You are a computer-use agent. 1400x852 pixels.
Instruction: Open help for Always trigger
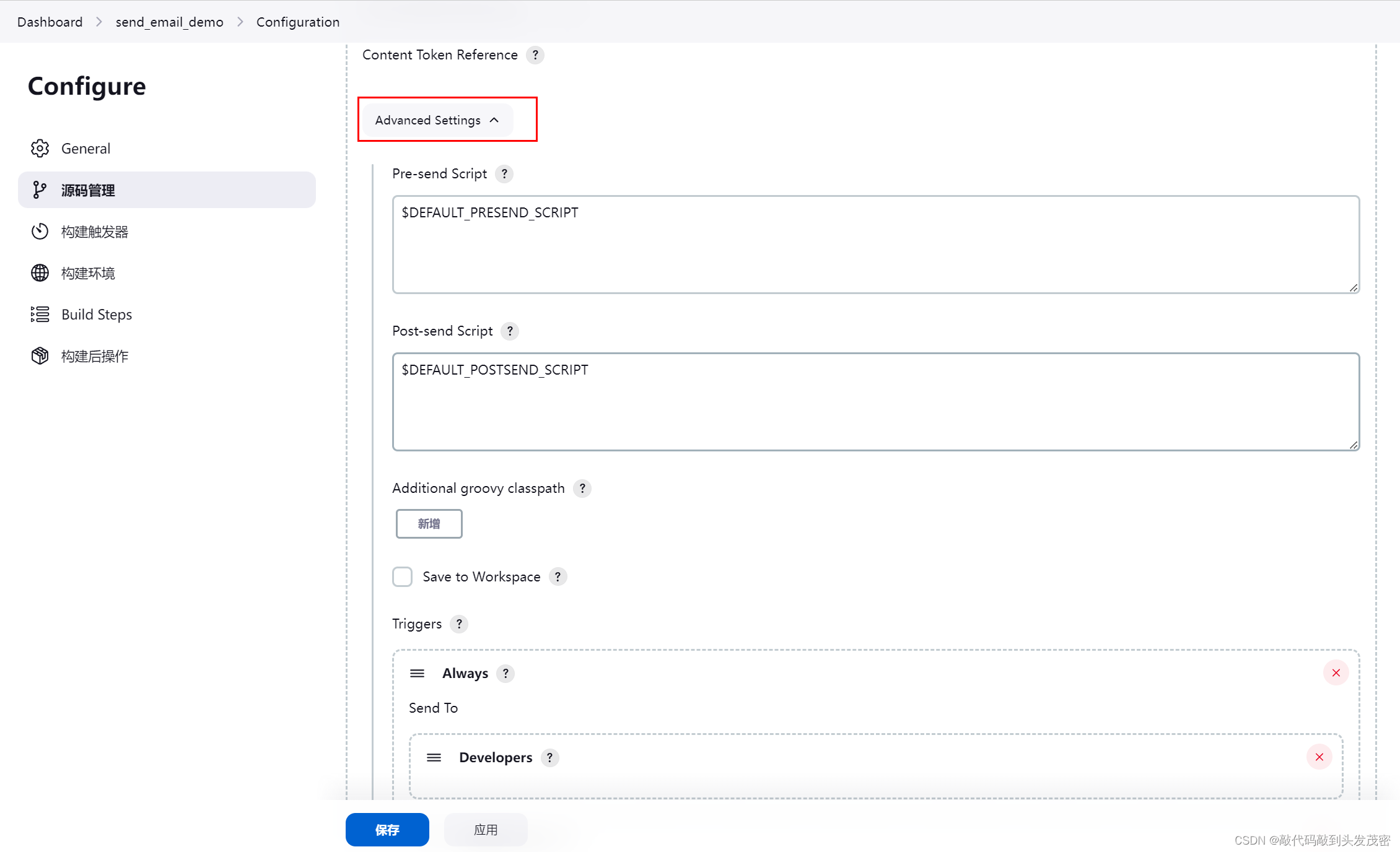[x=505, y=674]
